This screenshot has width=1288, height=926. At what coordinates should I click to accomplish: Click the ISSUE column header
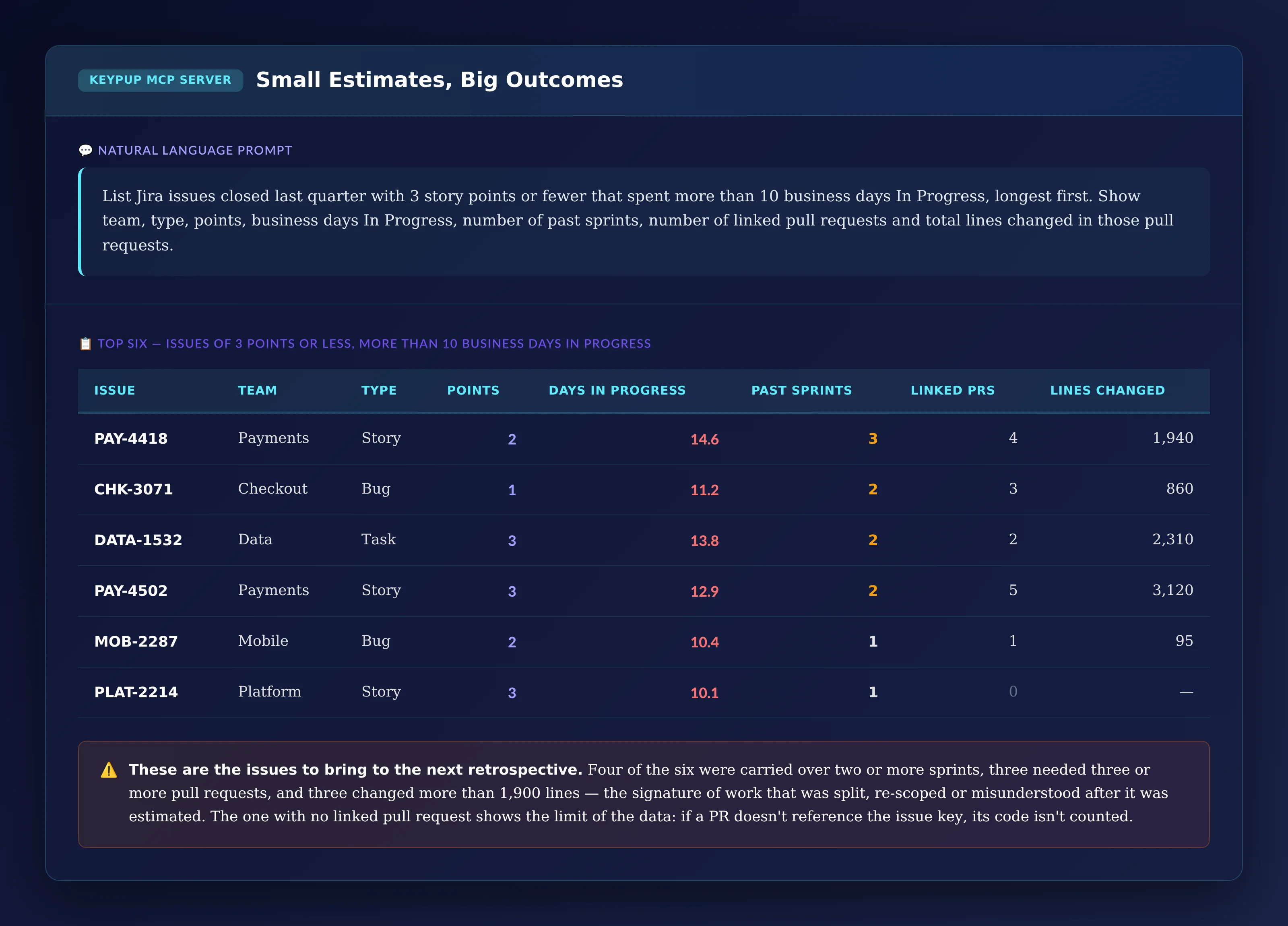point(115,390)
